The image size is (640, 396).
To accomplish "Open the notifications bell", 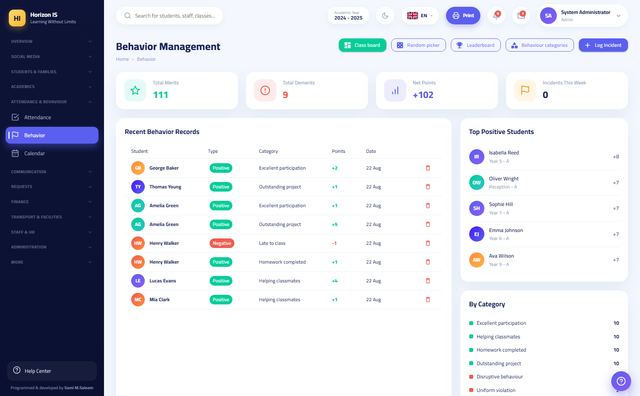I will 496,16.
